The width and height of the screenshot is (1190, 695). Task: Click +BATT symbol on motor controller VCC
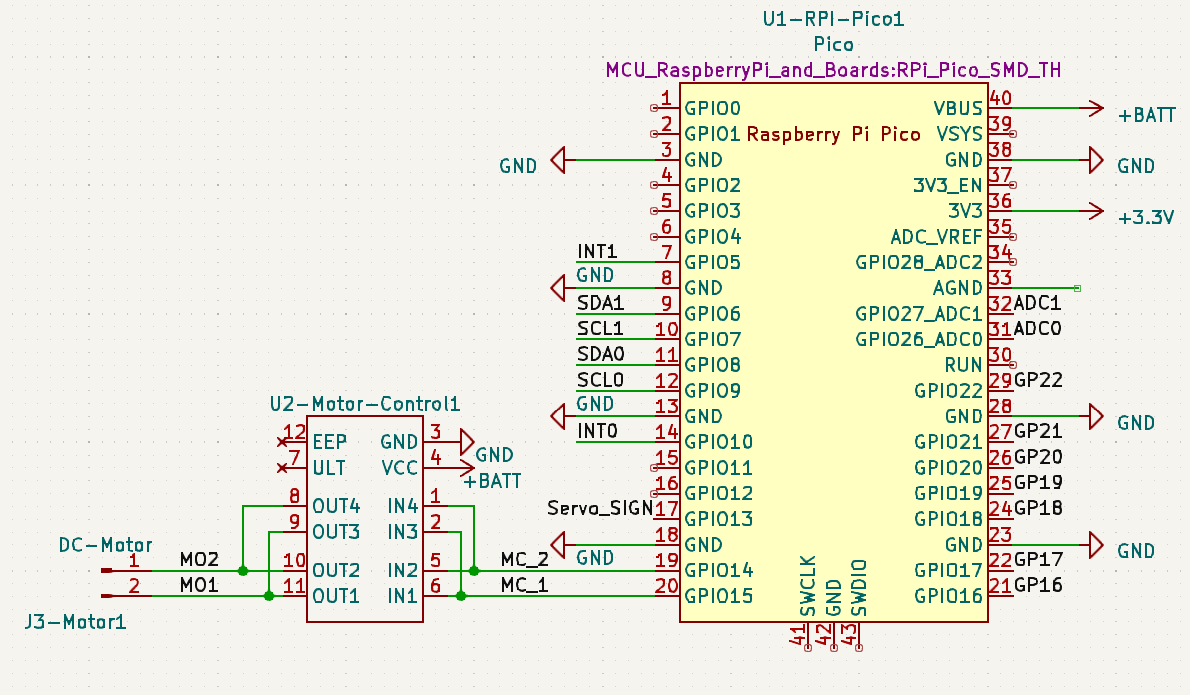[467, 467]
